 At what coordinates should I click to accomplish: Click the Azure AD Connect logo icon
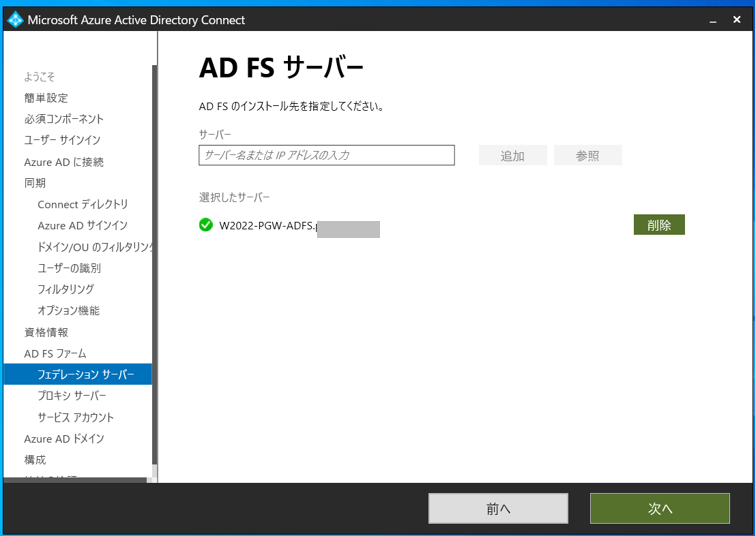point(15,20)
